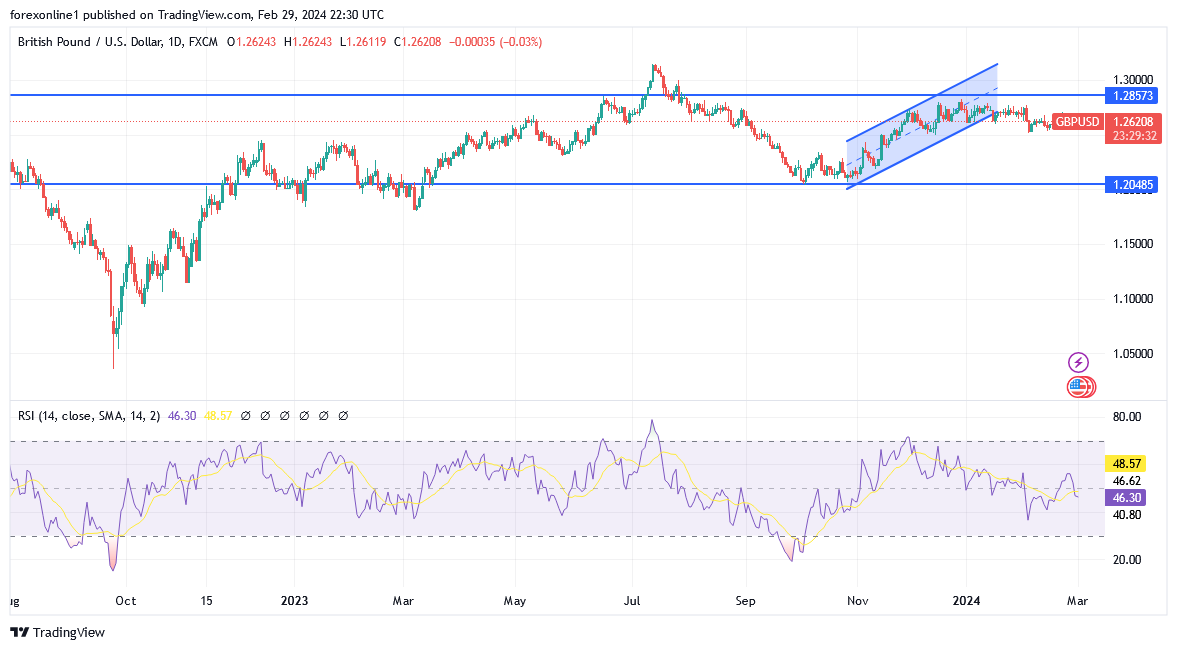Viewport: 1177px width, 650px height.
Task: Click the 2024 label on the time axis
Action: pyautogui.click(x=965, y=601)
